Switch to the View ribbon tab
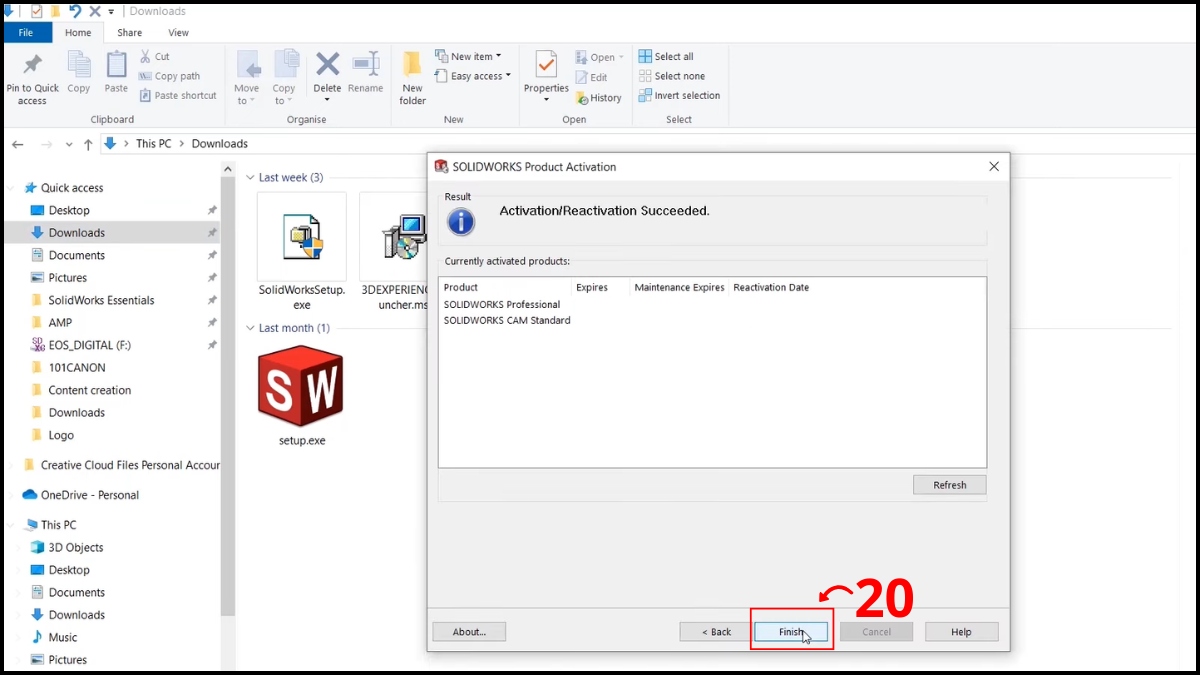This screenshot has width=1200, height=675. [178, 33]
